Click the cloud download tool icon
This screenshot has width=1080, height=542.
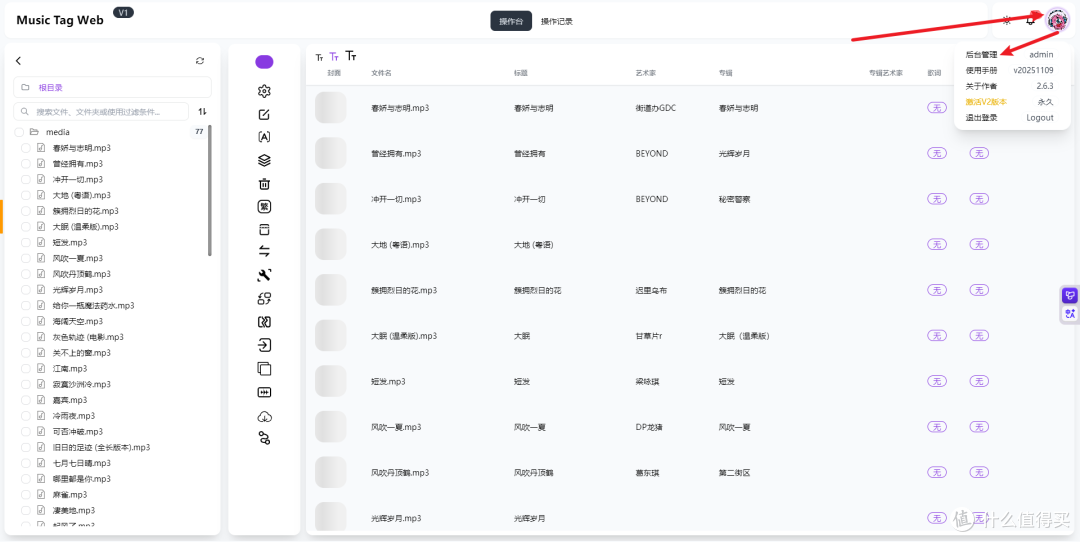coord(264,417)
